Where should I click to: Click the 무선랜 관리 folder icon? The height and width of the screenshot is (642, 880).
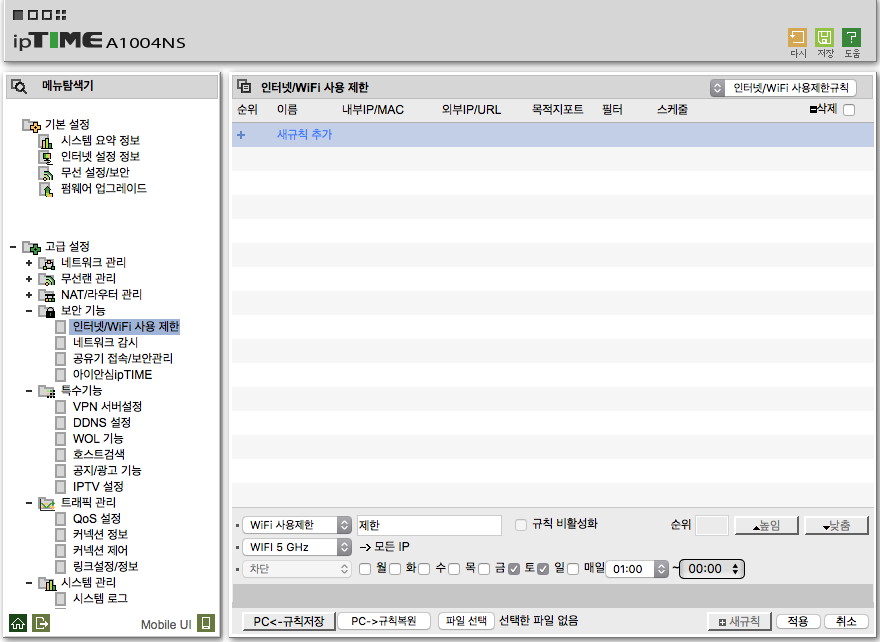pos(47,279)
